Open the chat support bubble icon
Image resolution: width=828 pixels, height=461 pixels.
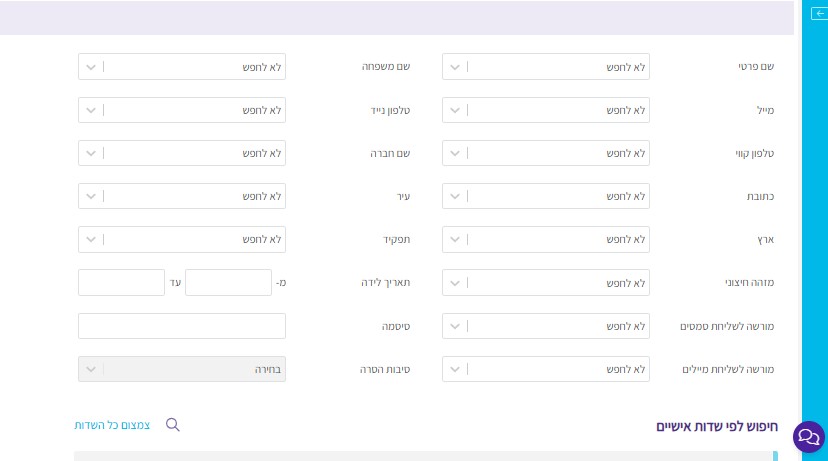pos(807,437)
